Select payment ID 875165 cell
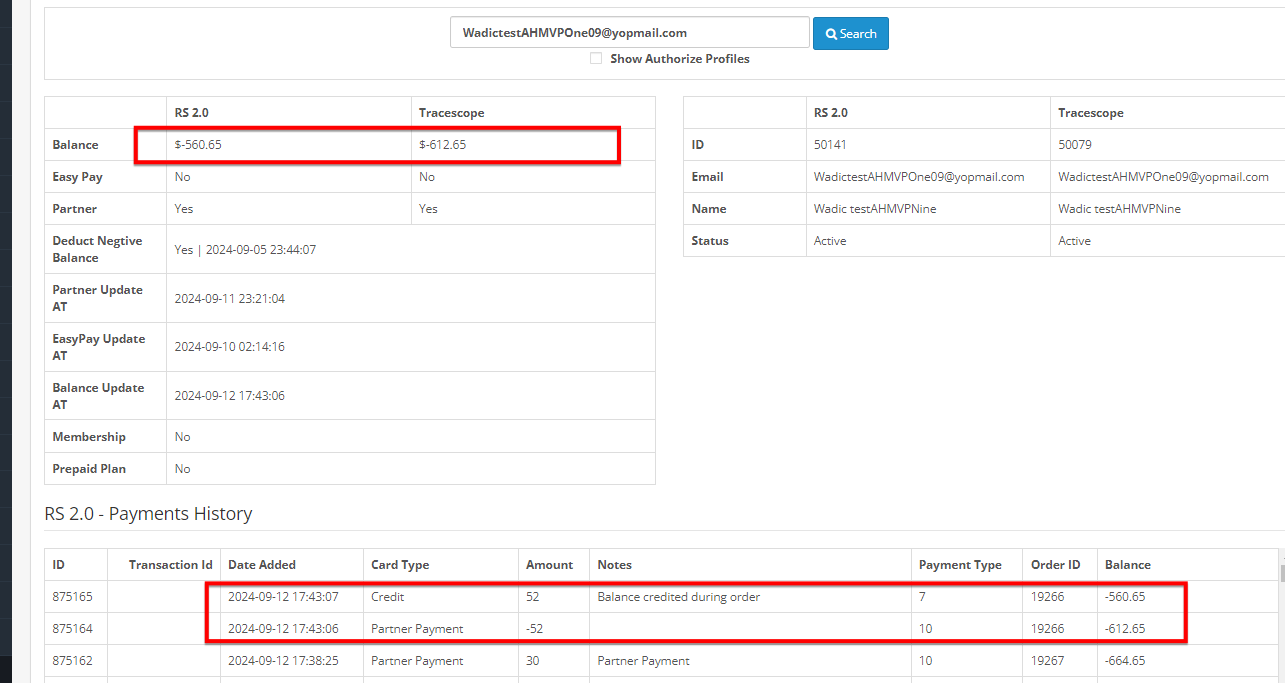The height and width of the screenshot is (683, 1285). (x=72, y=597)
